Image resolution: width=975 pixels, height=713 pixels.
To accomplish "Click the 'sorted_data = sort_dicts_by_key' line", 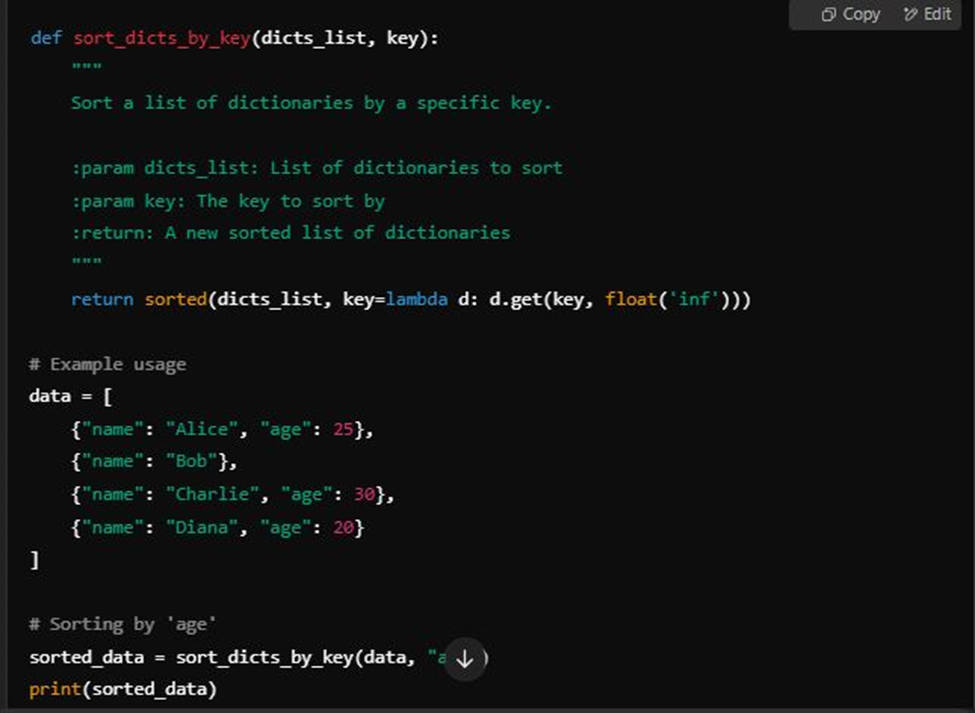I will (x=259, y=658).
